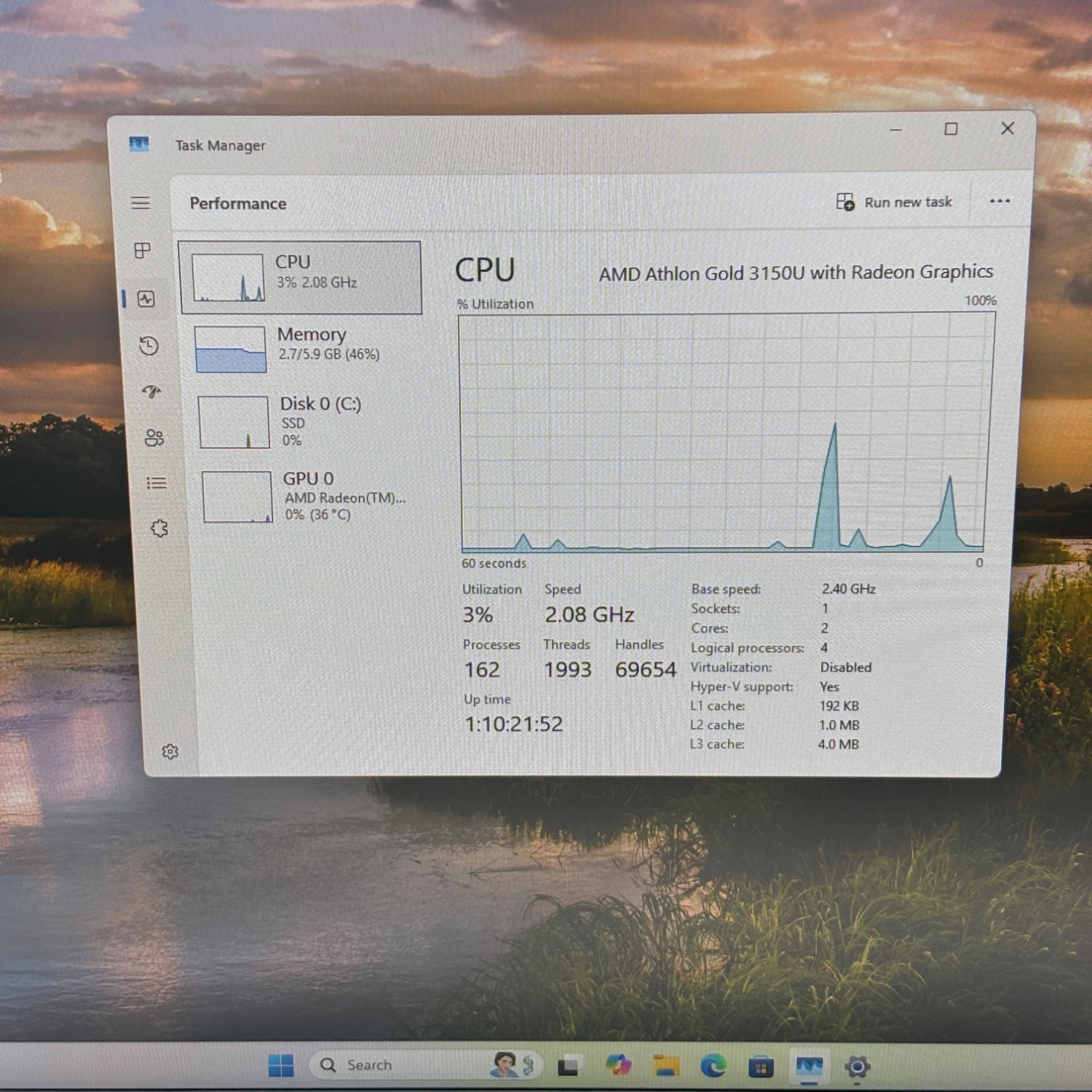1092x1092 pixels.
Task: Open the Processes page icon
Action: 143,250
